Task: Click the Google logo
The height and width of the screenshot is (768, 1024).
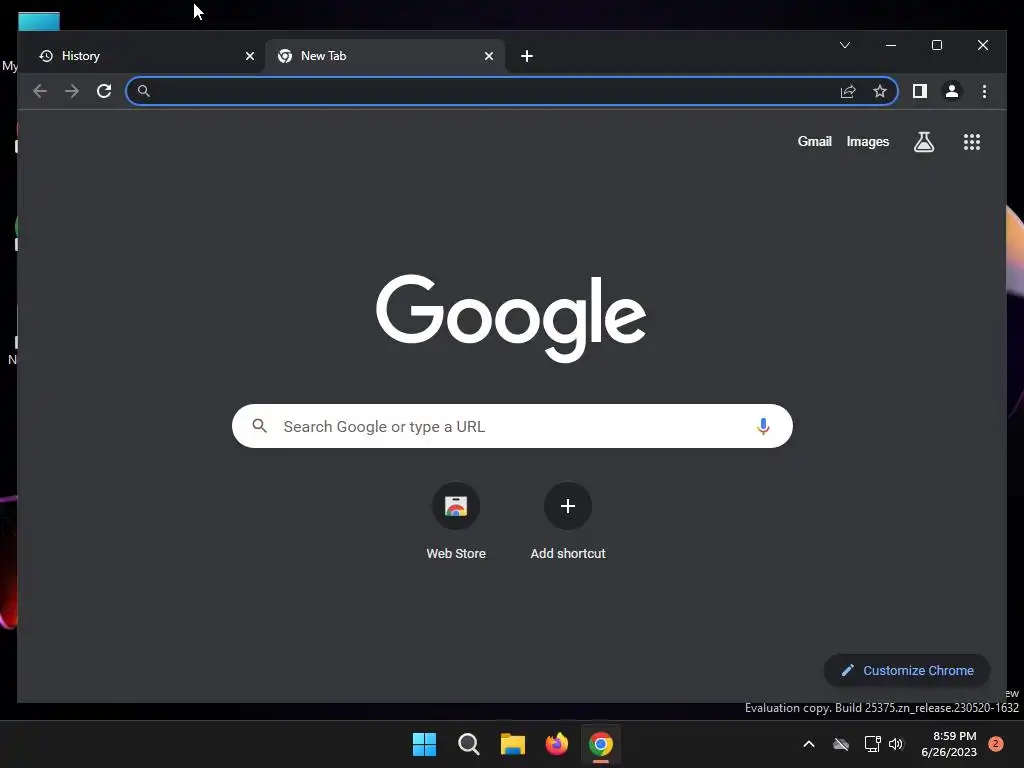Action: [x=511, y=318]
